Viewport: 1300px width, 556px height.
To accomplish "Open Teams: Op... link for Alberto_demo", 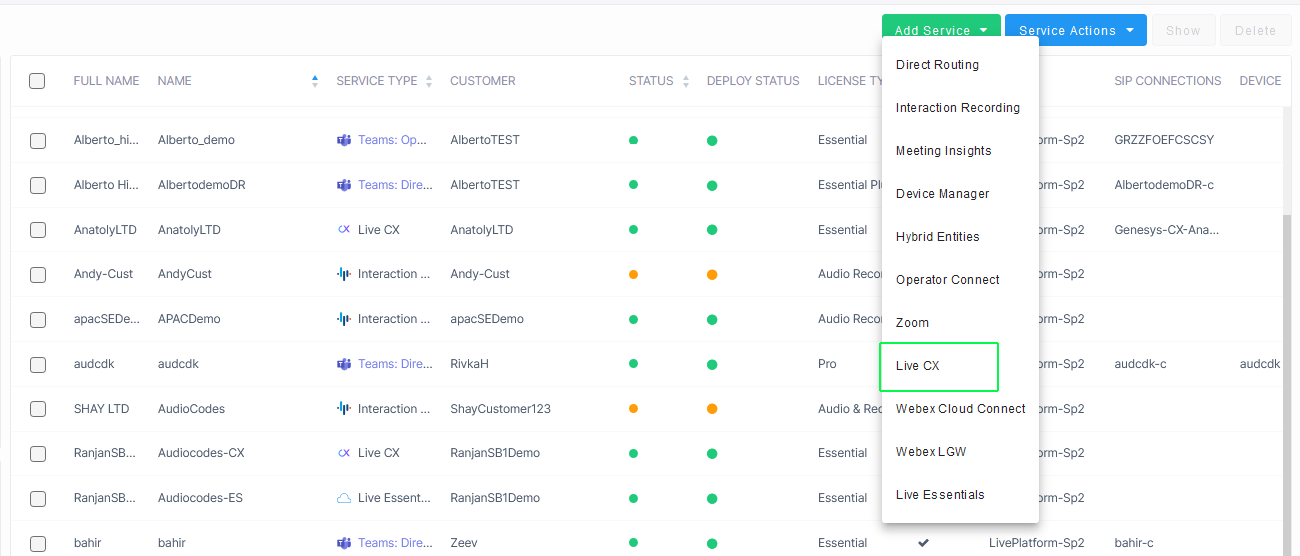I will [x=393, y=140].
